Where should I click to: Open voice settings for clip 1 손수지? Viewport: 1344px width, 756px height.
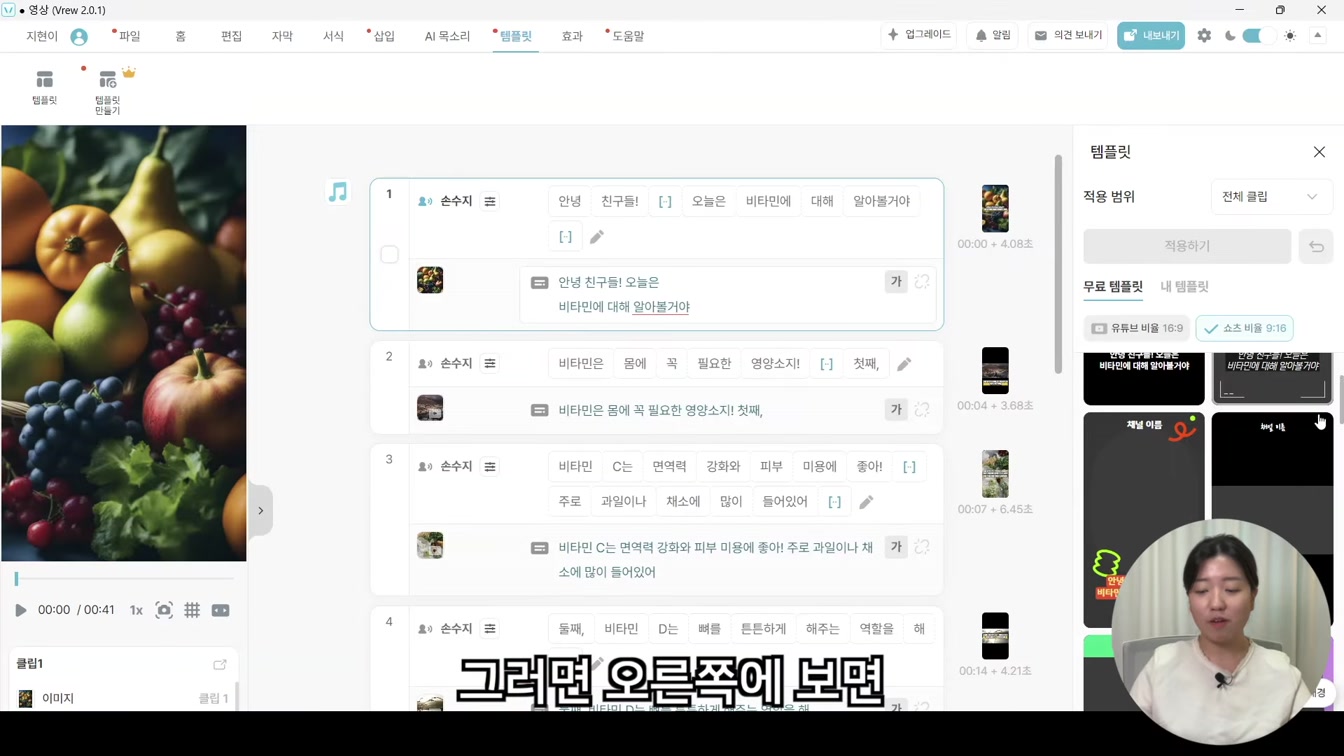tap(490, 201)
